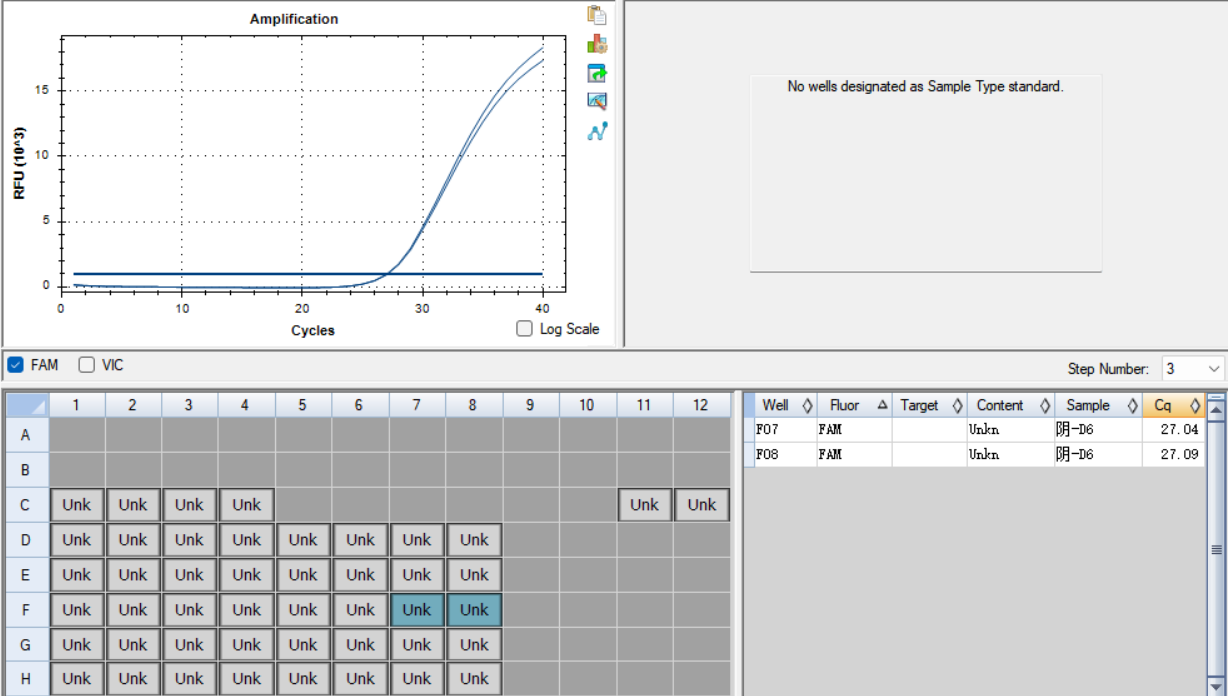Screen dimensions: 1228x696
Task: Select well E6 in the plate
Action: 360,575
